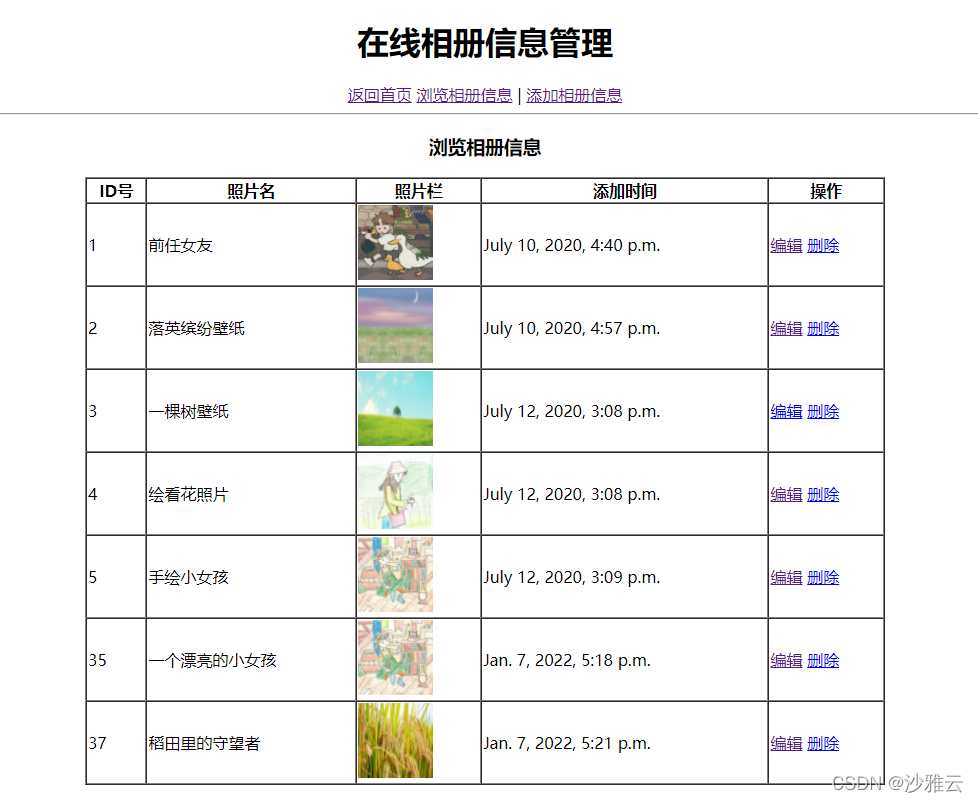
Task: Open the thumbnail of 前任女友
Action: point(394,245)
